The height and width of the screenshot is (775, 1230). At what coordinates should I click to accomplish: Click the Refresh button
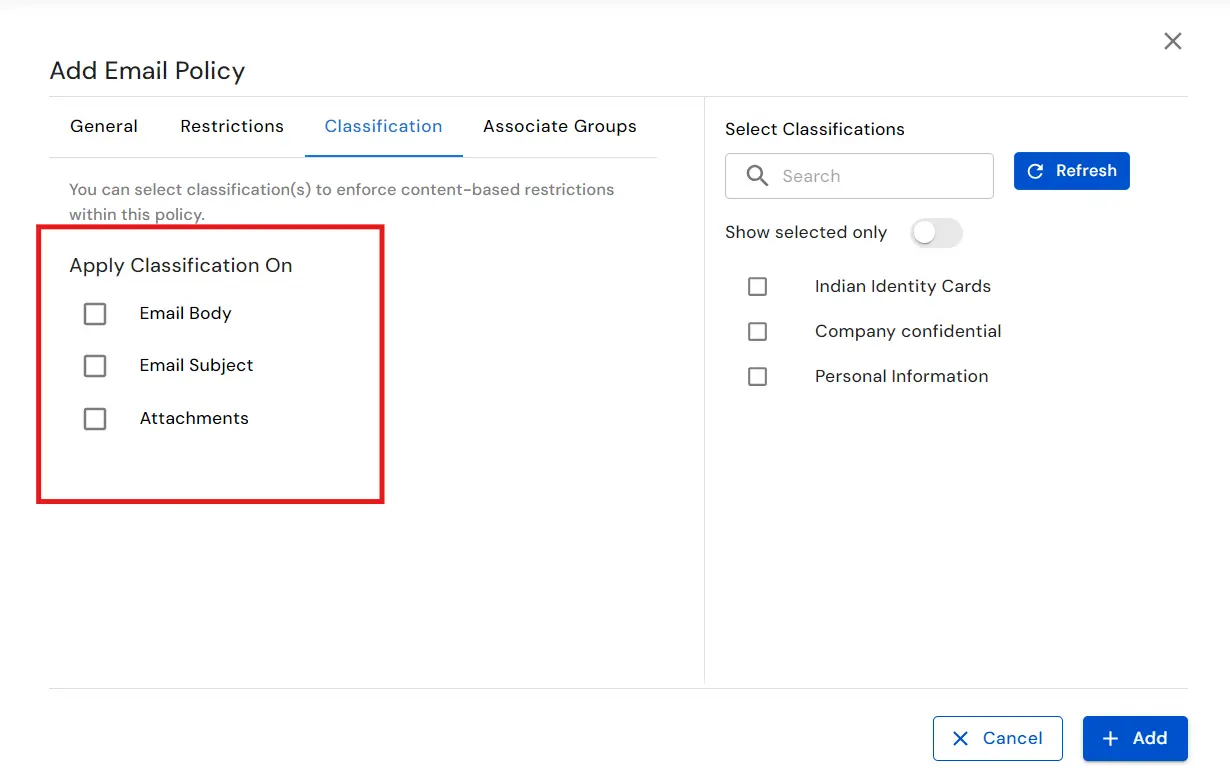tap(1071, 170)
